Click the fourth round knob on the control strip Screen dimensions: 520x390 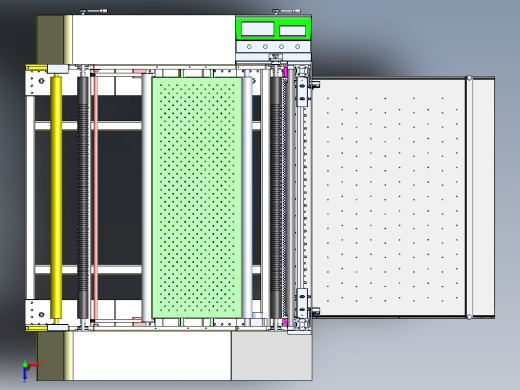(298, 47)
